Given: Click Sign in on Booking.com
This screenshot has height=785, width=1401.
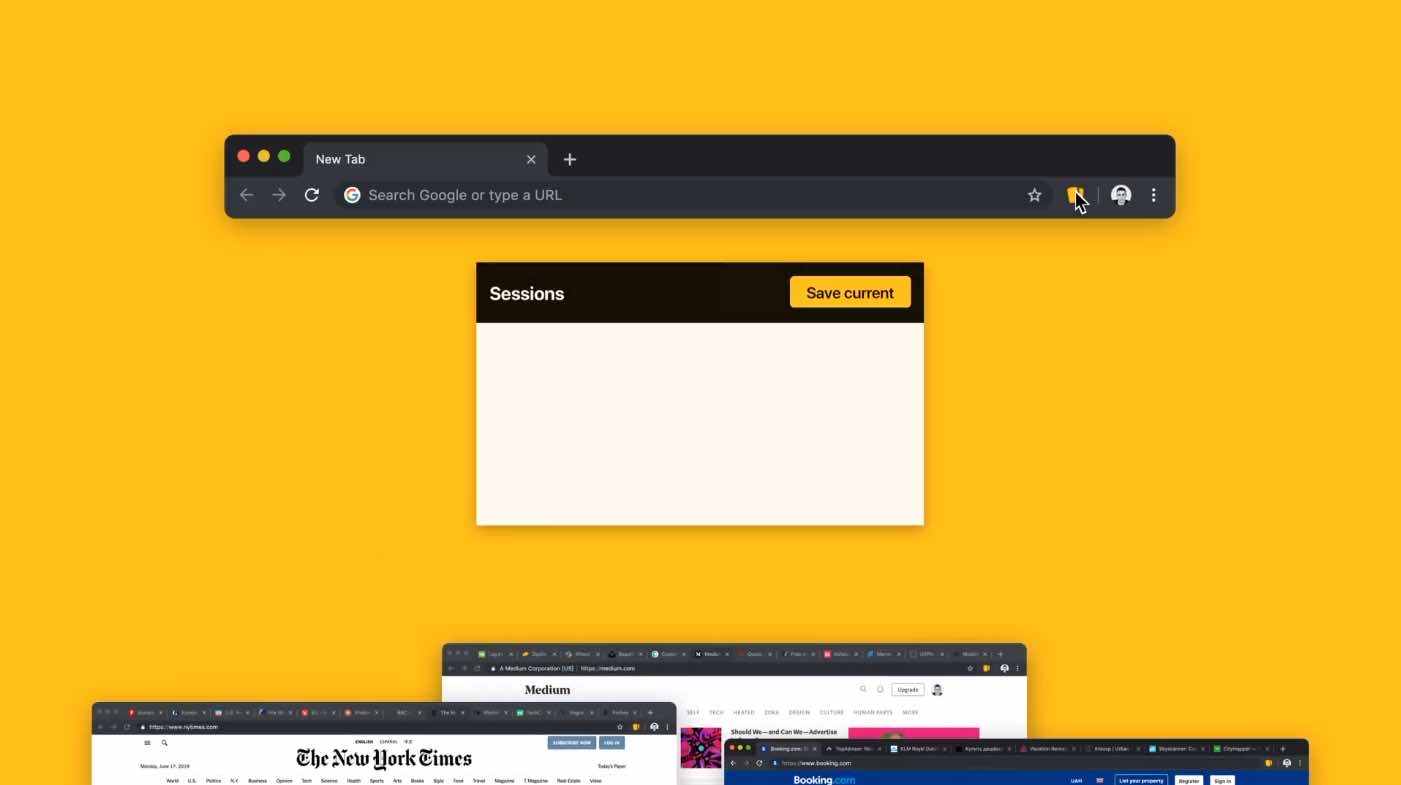Looking at the screenshot, I should point(1222,780).
